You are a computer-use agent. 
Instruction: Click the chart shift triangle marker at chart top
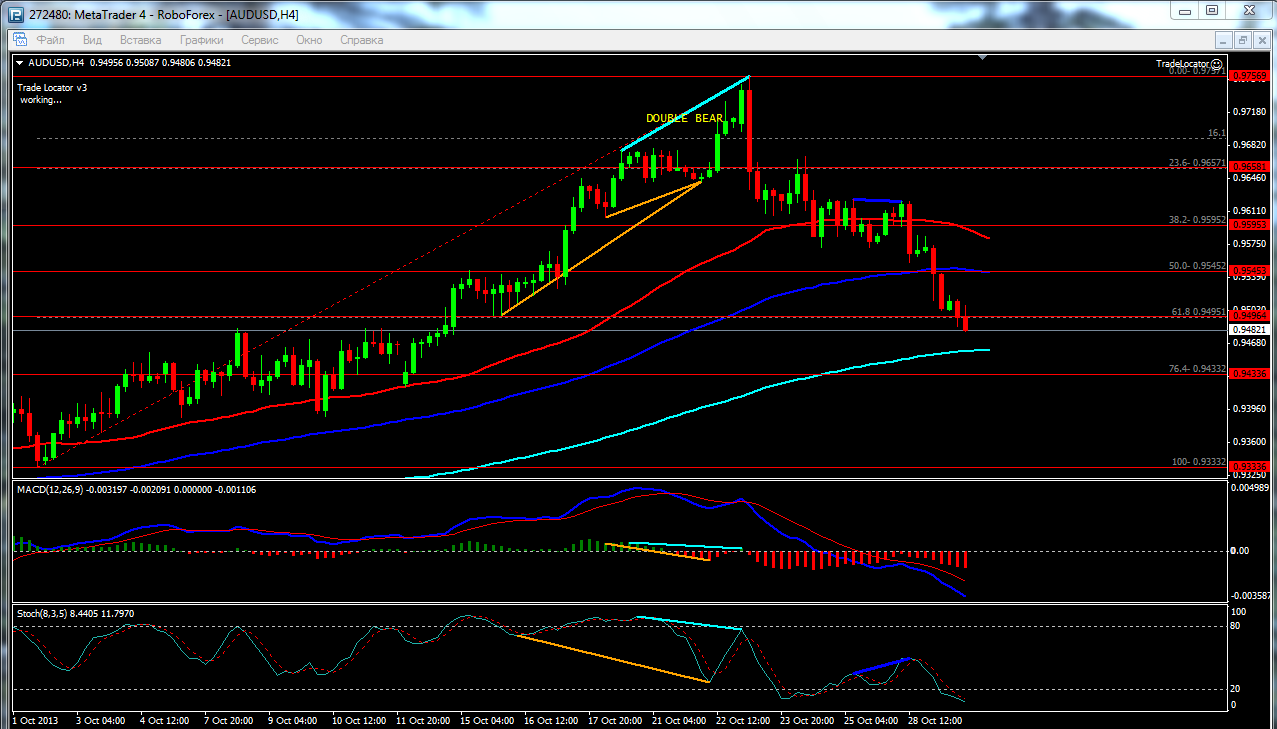(983, 59)
